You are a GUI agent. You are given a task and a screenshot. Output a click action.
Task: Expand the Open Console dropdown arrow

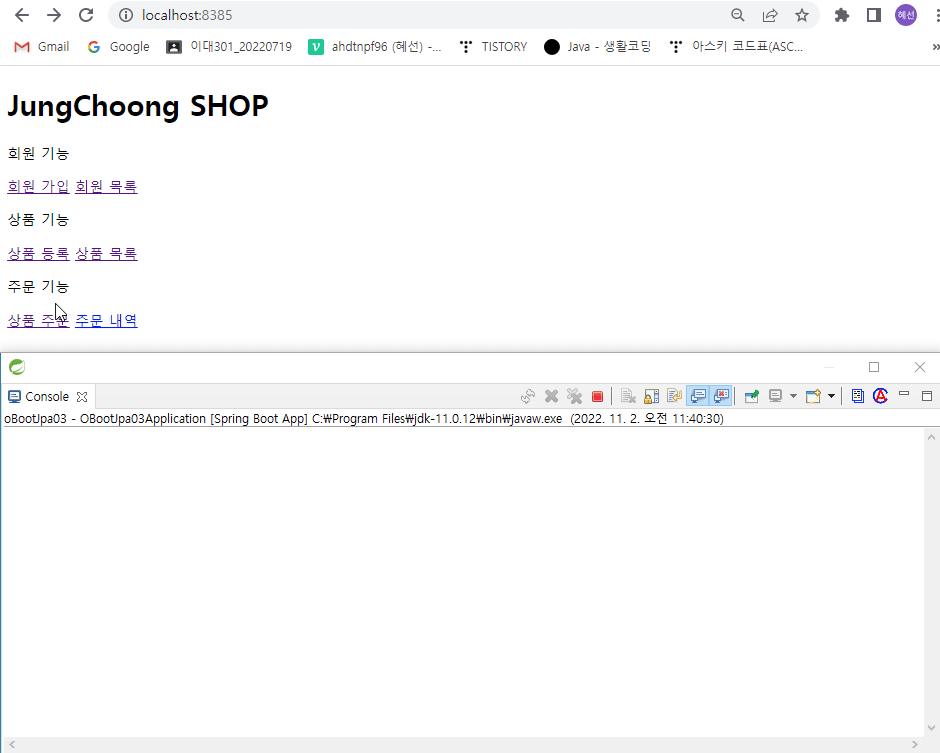pyautogui.click(x=831, y=396)
